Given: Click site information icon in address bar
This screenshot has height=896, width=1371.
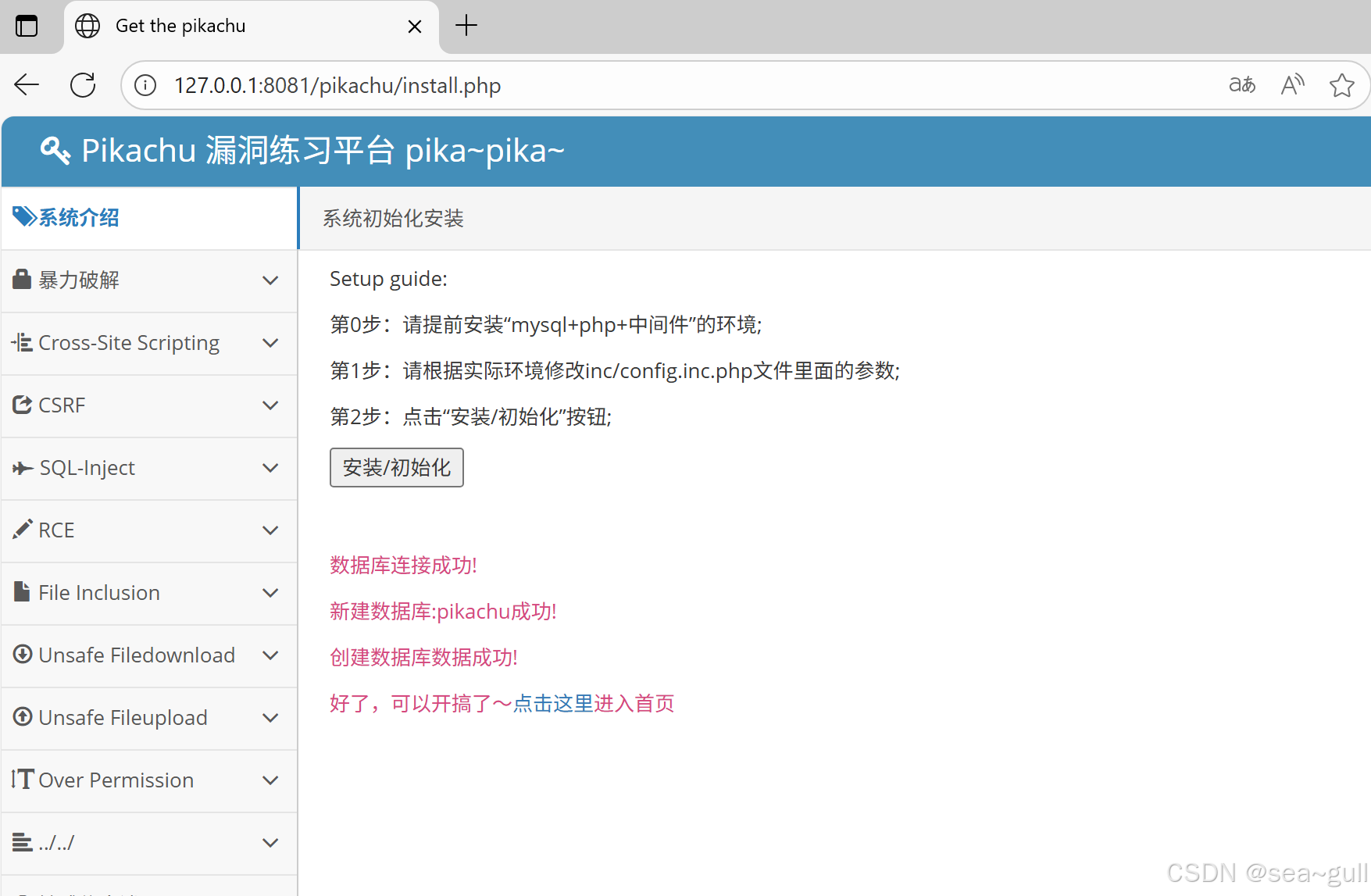Looking at the screenshot, I should point(145,85).
